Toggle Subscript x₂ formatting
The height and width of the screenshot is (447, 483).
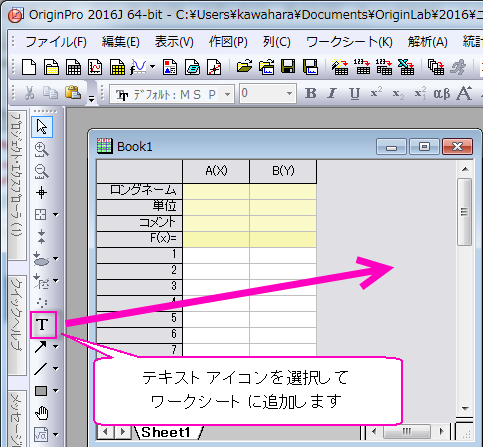coord(398,94)
